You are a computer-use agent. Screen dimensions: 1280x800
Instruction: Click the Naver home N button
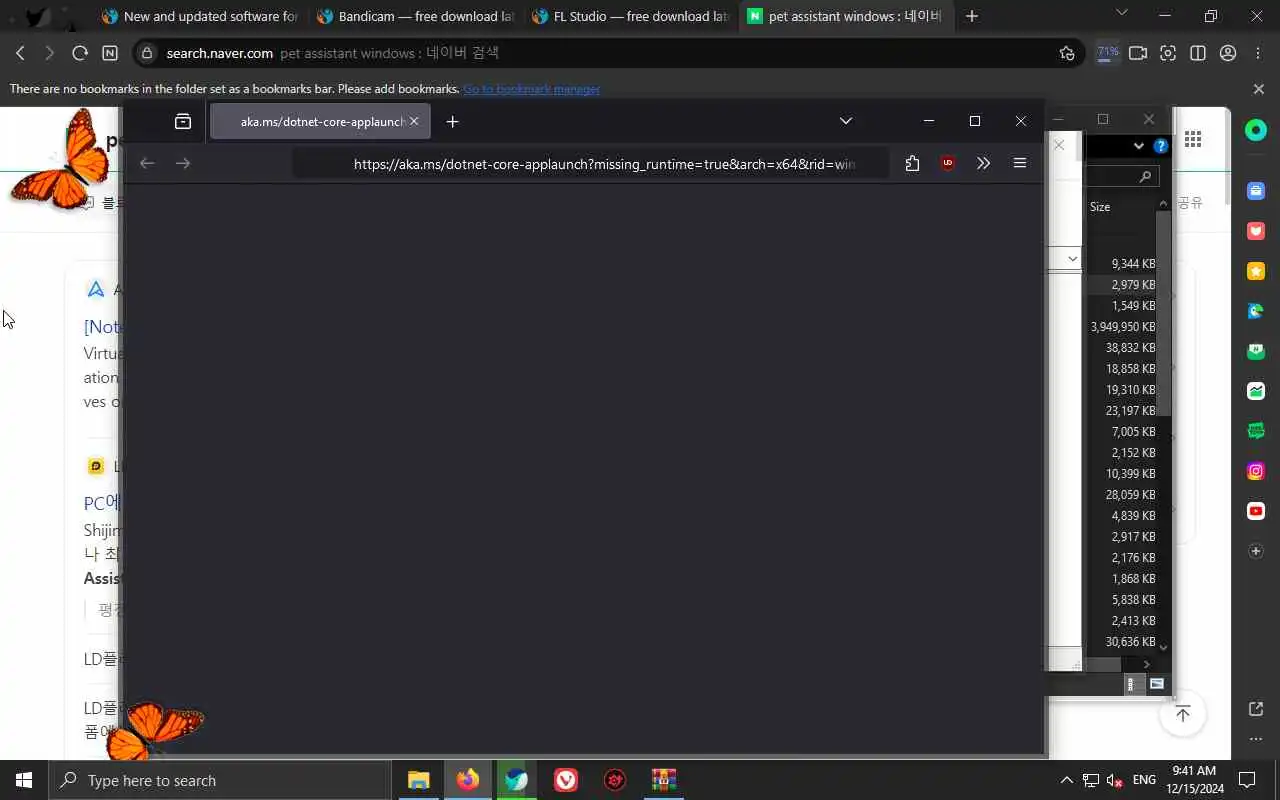coord(110,53)
